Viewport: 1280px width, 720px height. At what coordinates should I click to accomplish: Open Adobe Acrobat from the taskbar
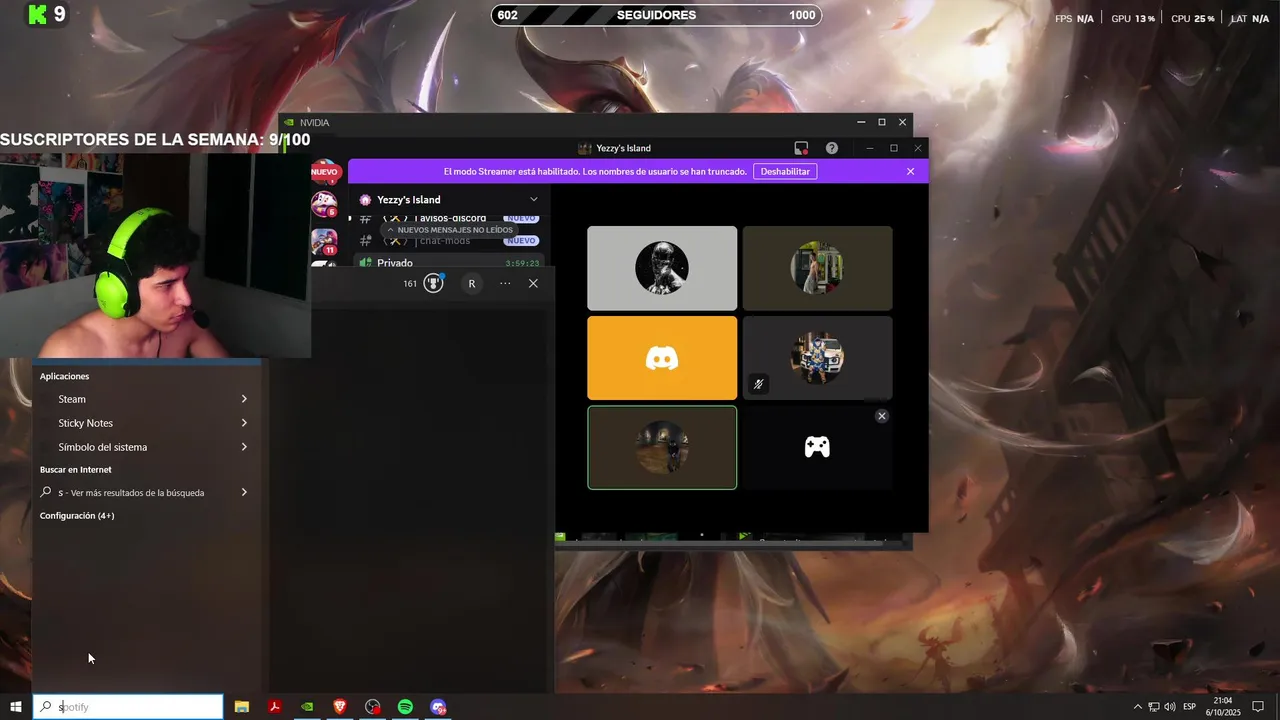click(274, 707)
